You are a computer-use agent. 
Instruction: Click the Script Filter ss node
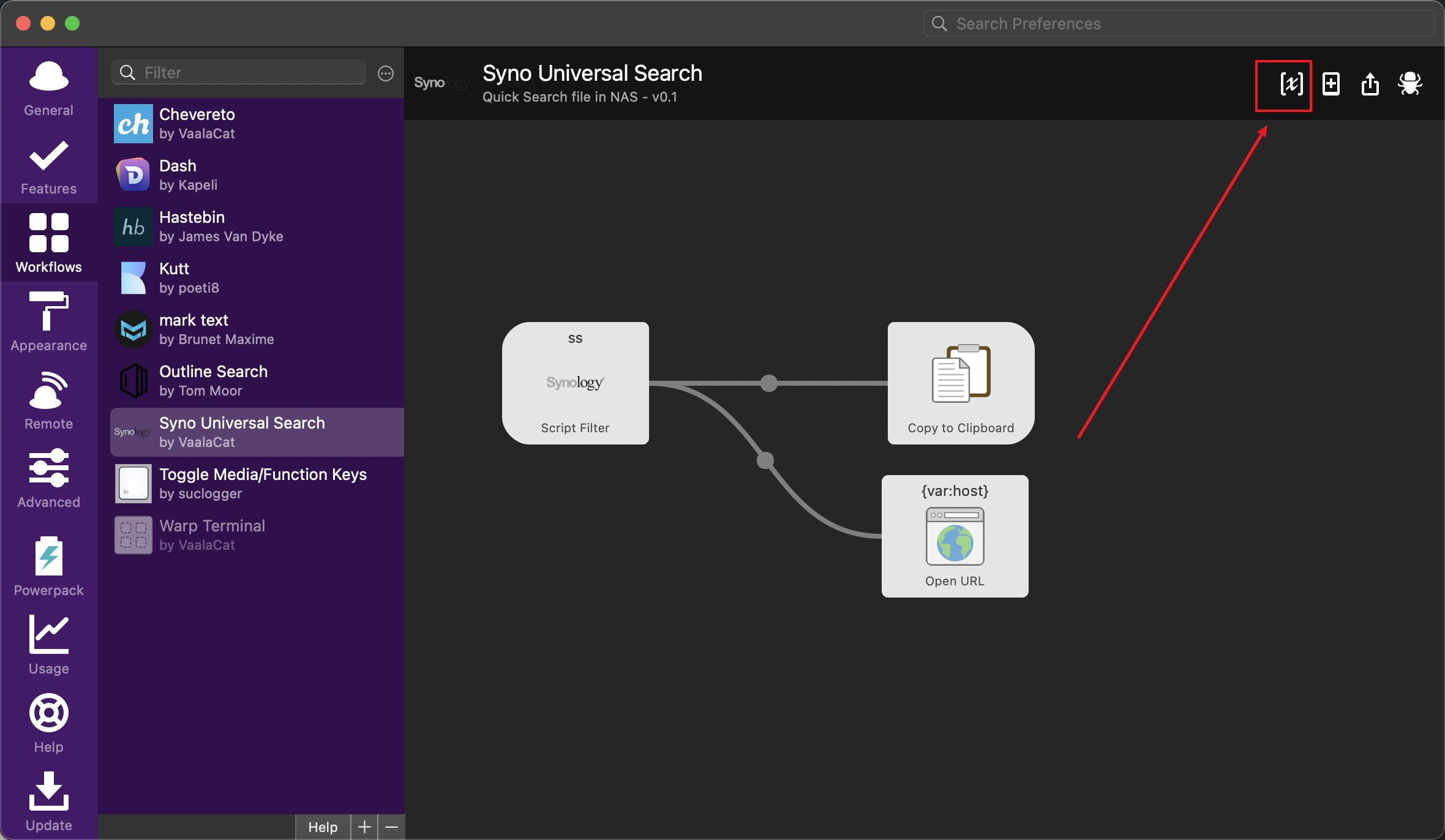(x=575, y=383)
